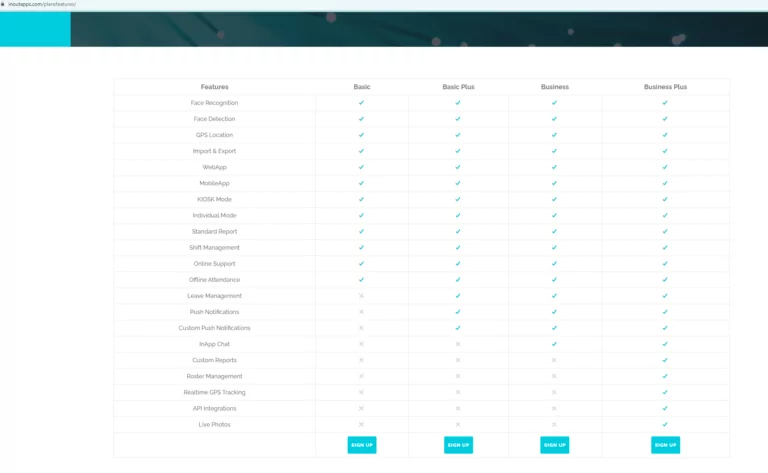Click the Custom Reports checkmark under Business Plus
768x473 pixels.
click(665, 360)
